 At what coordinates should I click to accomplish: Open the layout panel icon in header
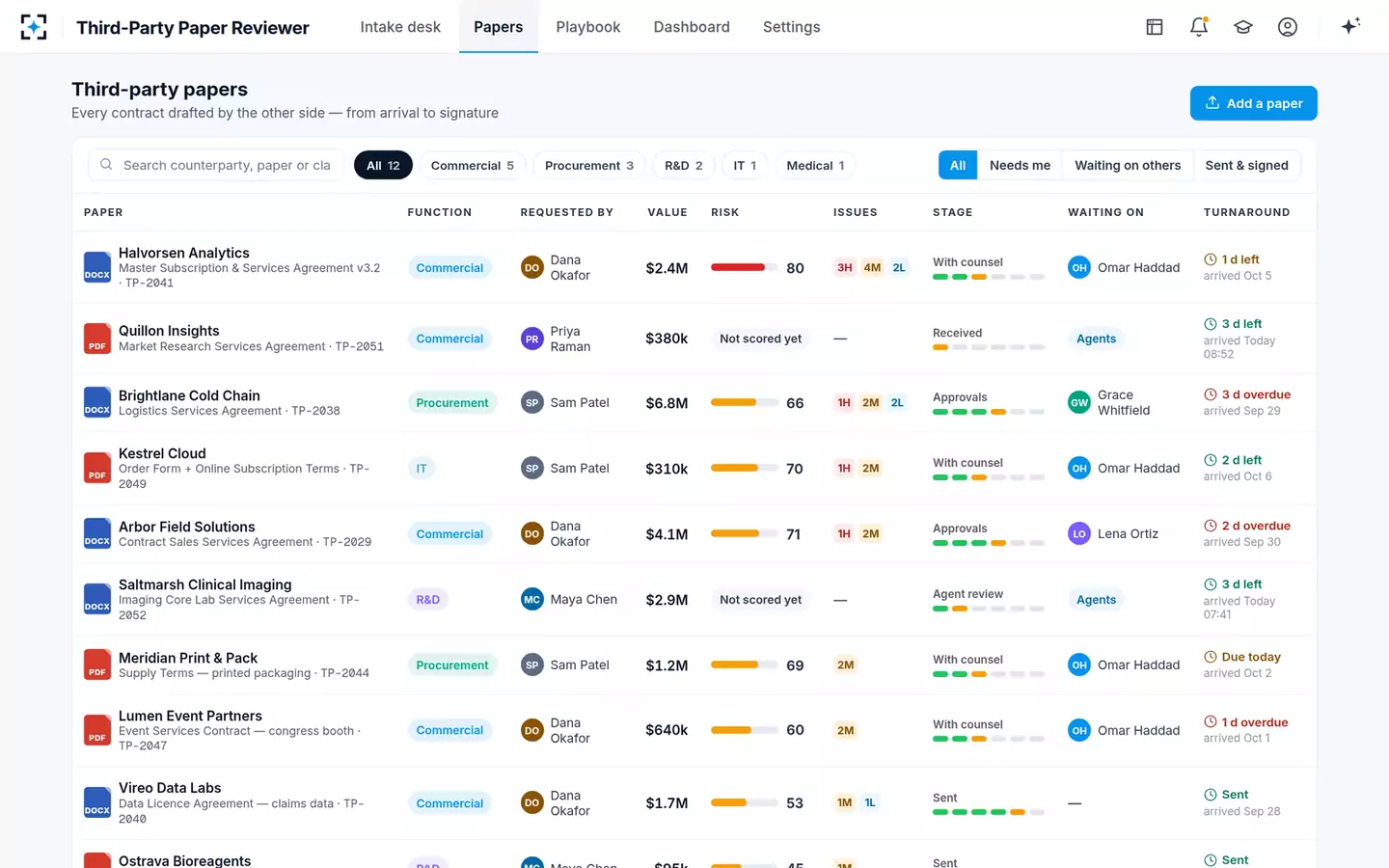tap(1155, 27)
